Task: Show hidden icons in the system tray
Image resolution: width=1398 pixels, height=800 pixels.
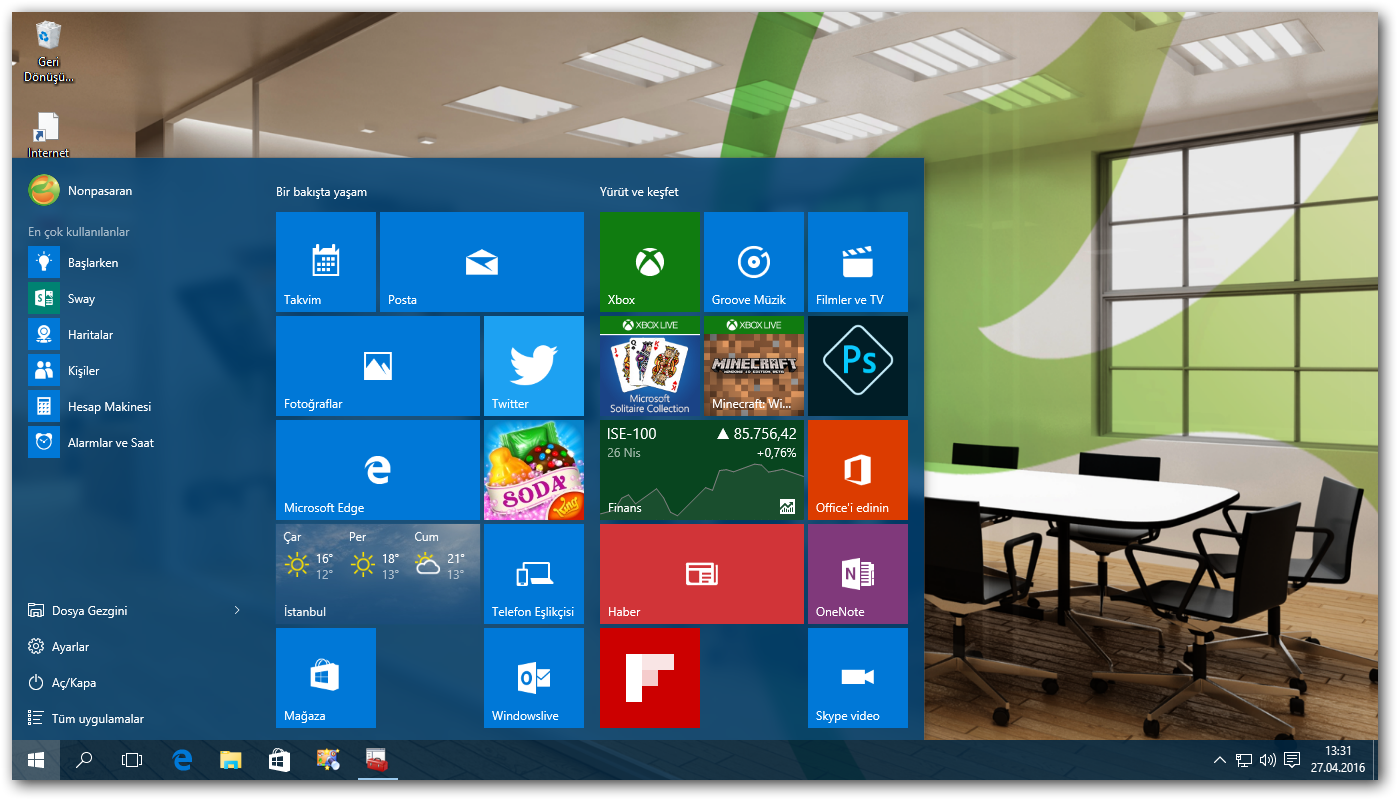Action: 1220,760
